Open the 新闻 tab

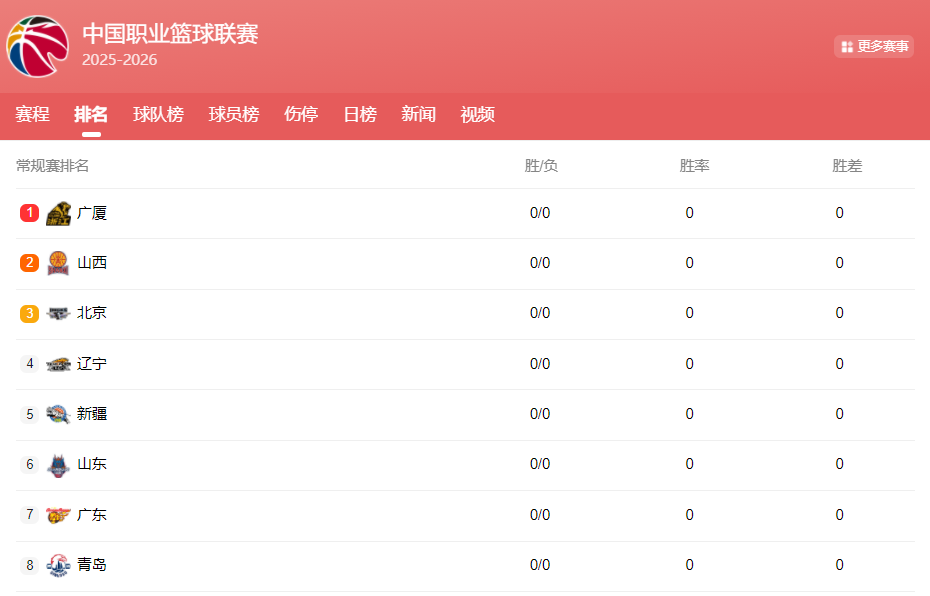coord(417,114)
